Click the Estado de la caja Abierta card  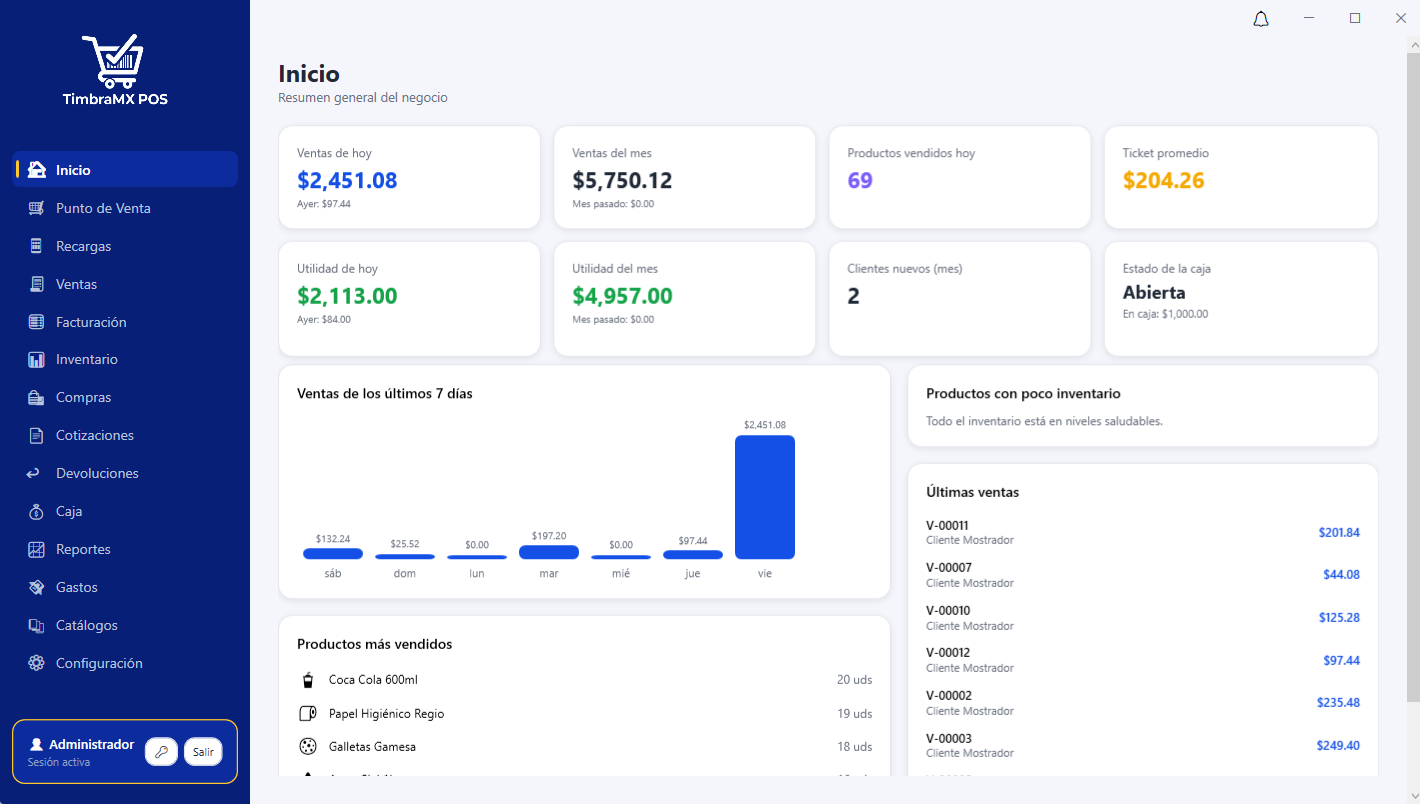point(1241,298)
